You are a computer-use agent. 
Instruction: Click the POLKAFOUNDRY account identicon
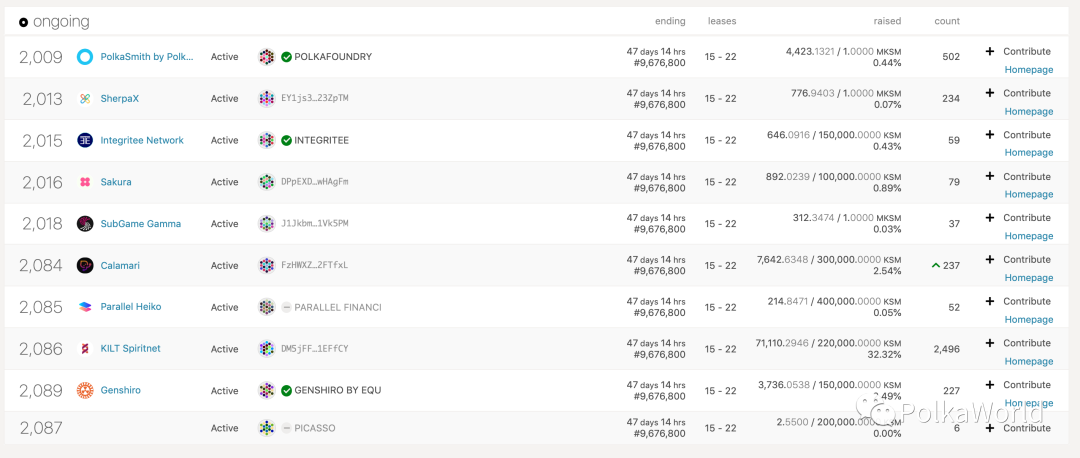(266, 57)
